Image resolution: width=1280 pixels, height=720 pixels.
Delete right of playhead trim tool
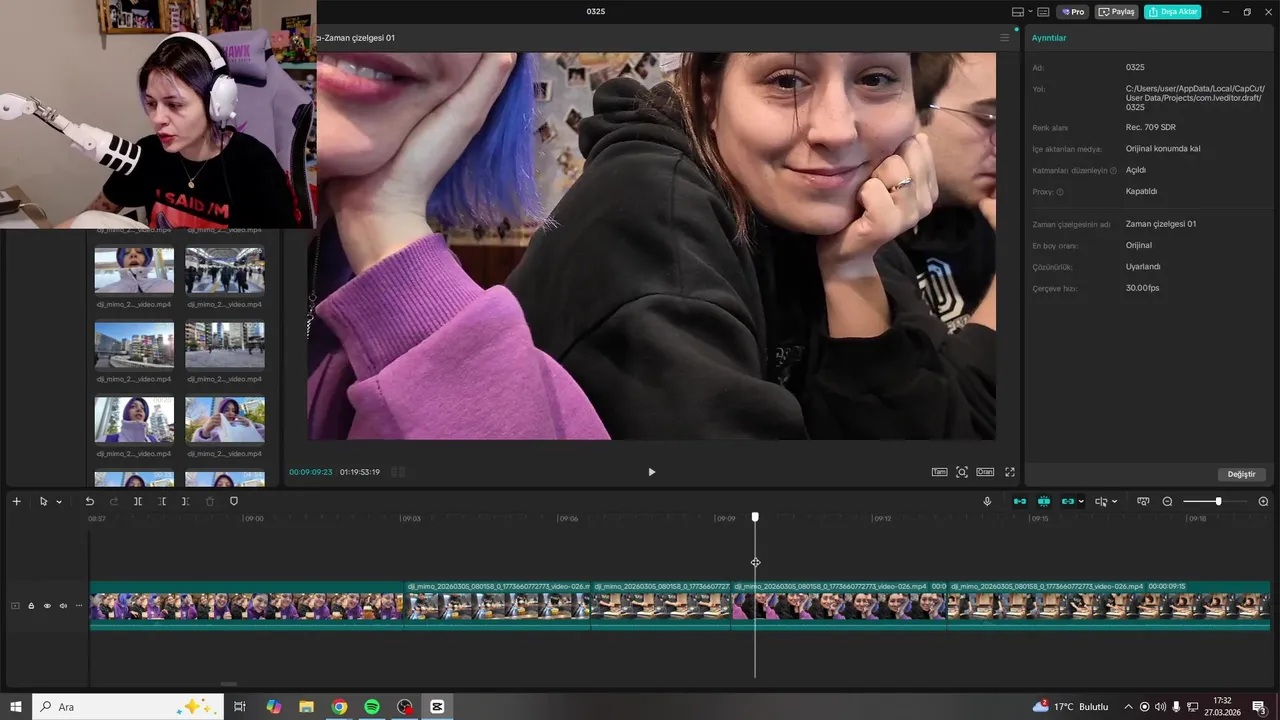(185, 501)
